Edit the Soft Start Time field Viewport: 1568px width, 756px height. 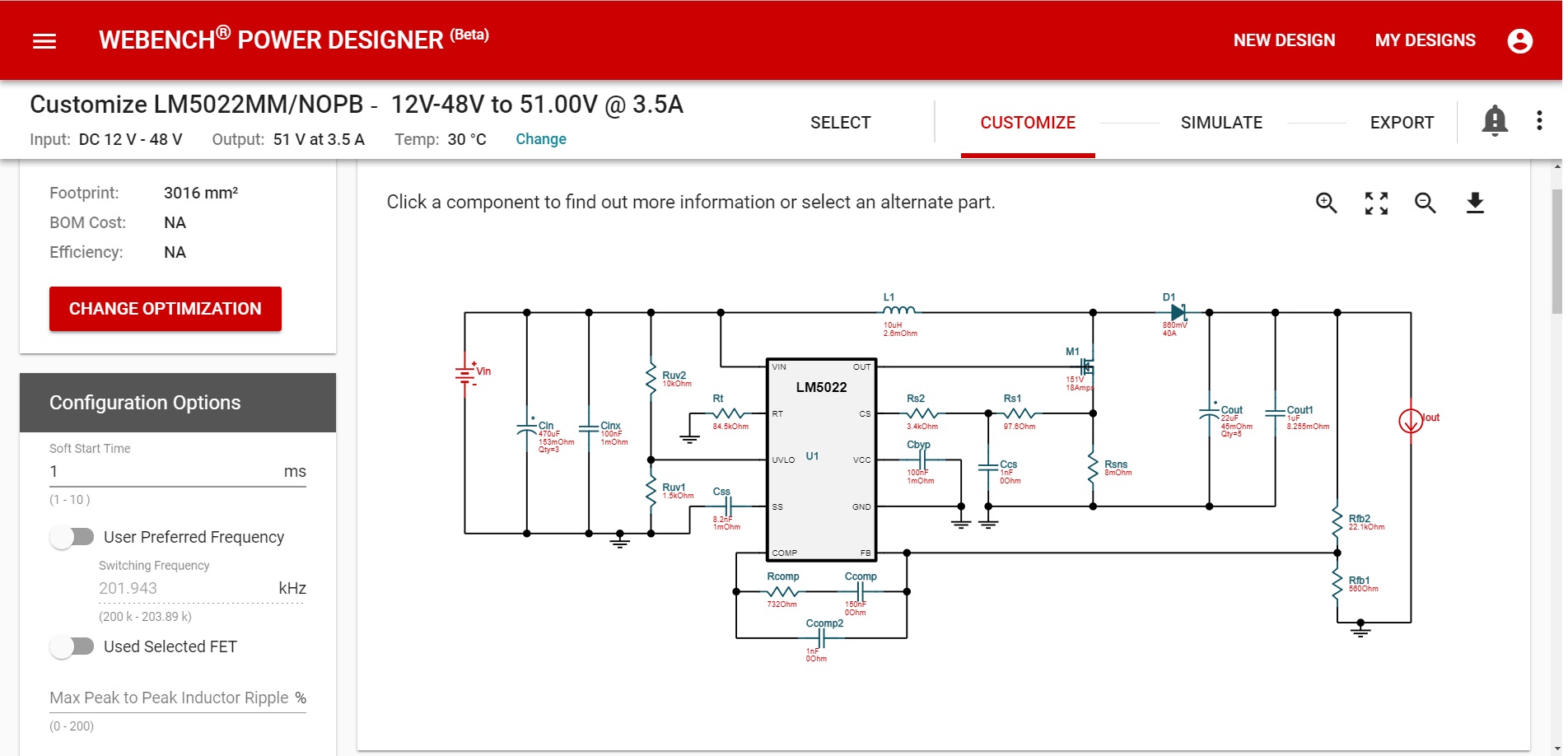[178, 472]
